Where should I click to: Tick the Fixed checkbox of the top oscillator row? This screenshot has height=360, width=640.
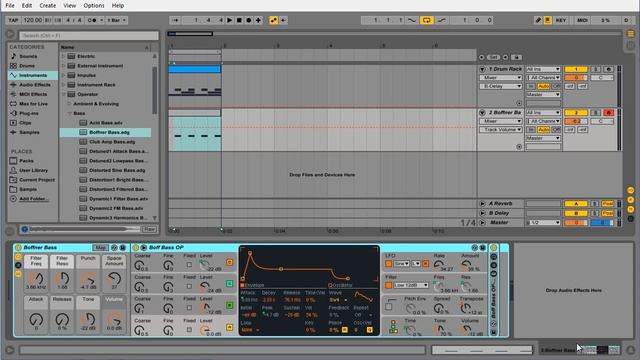pyautogui.click(x=189, y=265)
